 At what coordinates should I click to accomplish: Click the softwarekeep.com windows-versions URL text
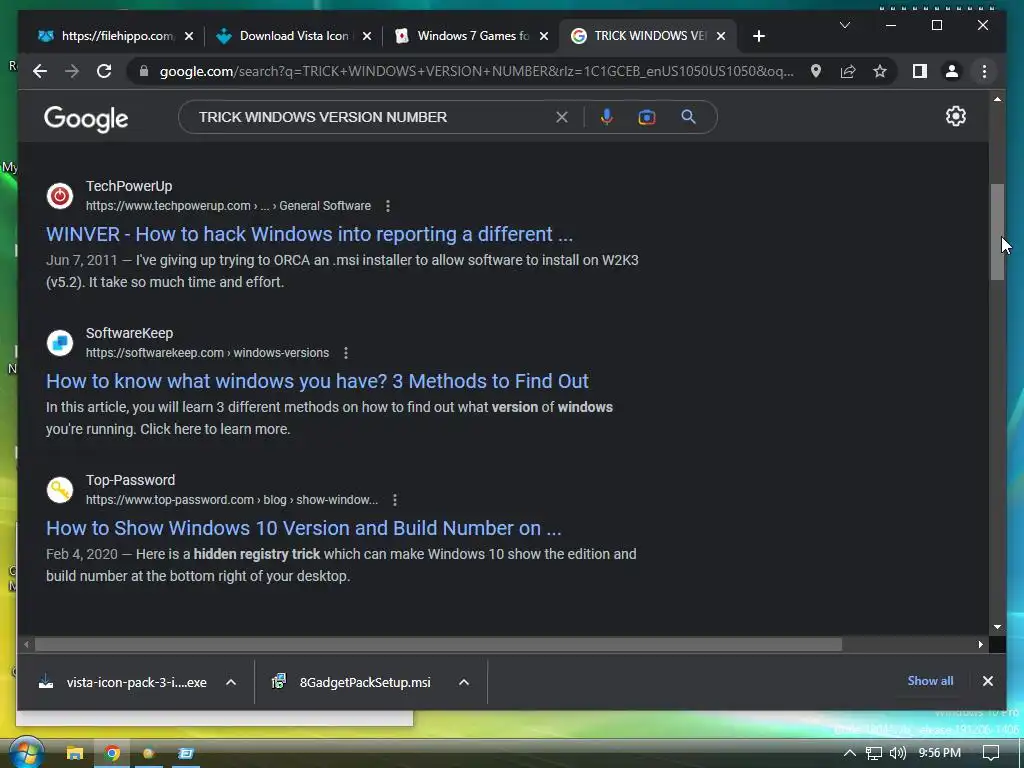click(x=207, y=353)
